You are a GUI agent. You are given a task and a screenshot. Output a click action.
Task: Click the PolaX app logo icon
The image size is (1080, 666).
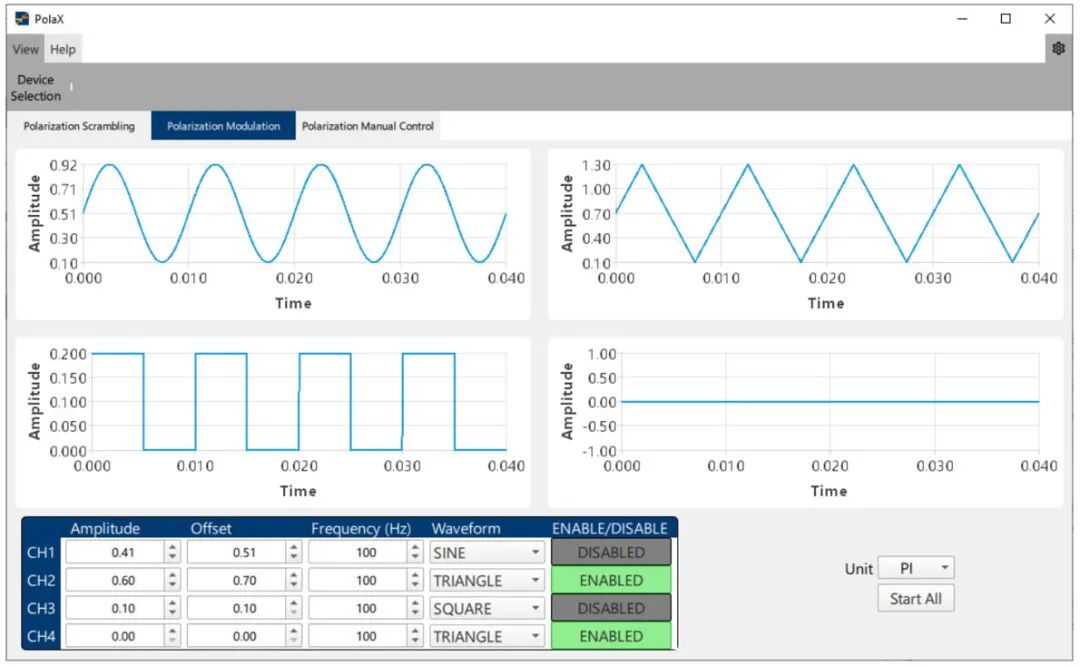click(22, 19)
